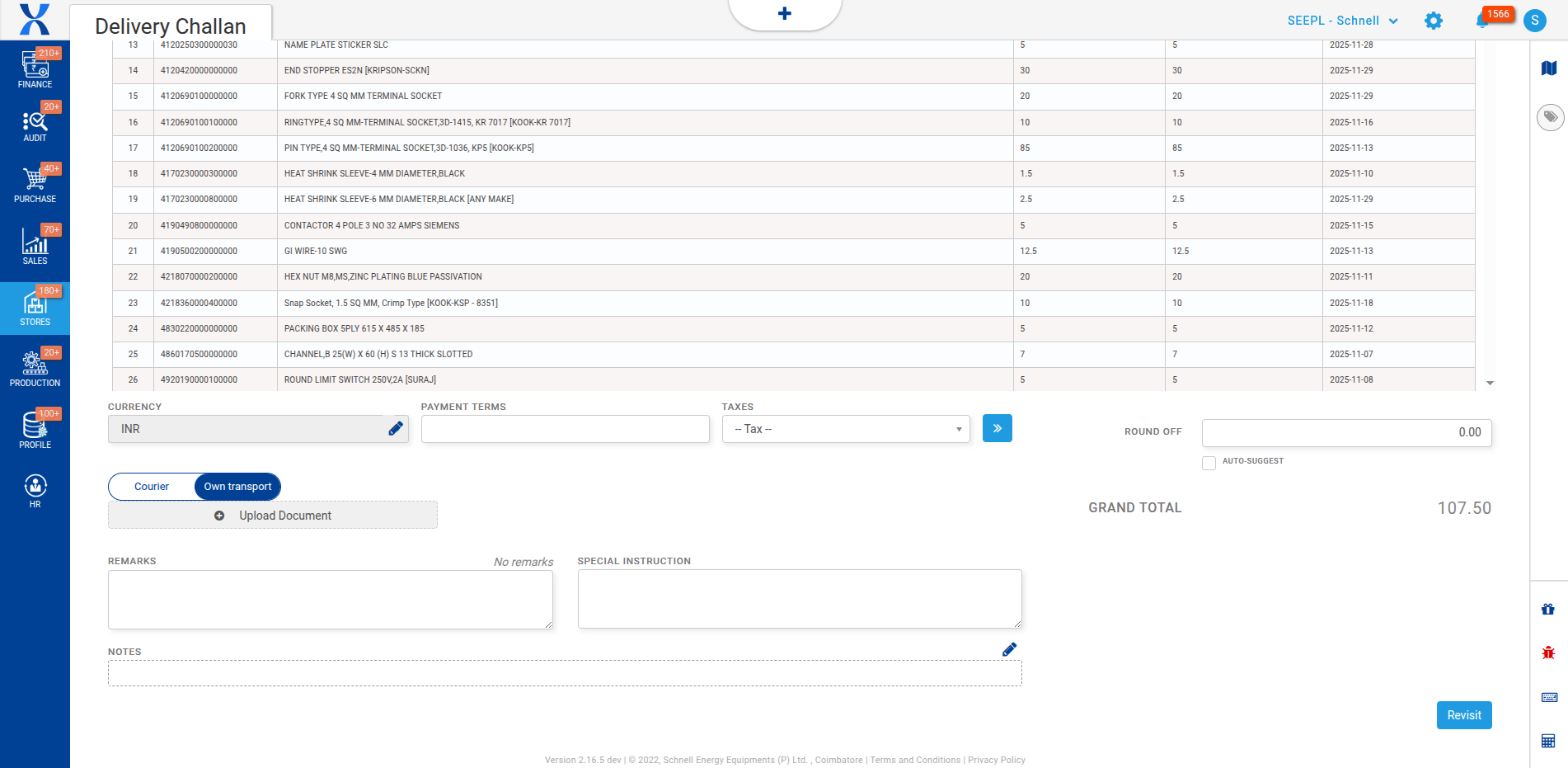
Task: Open the Audit module icon
Action: click(x=35, y=125)
